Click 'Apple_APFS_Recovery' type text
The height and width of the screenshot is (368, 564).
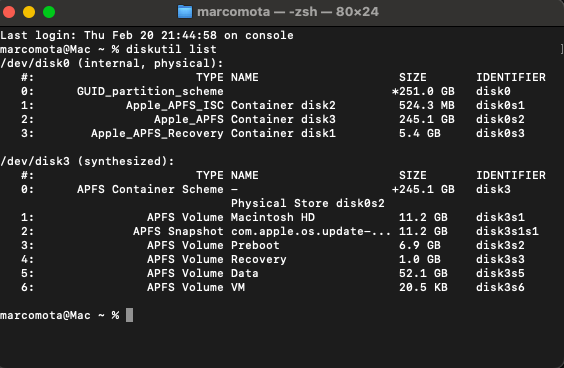pos(157,133)
